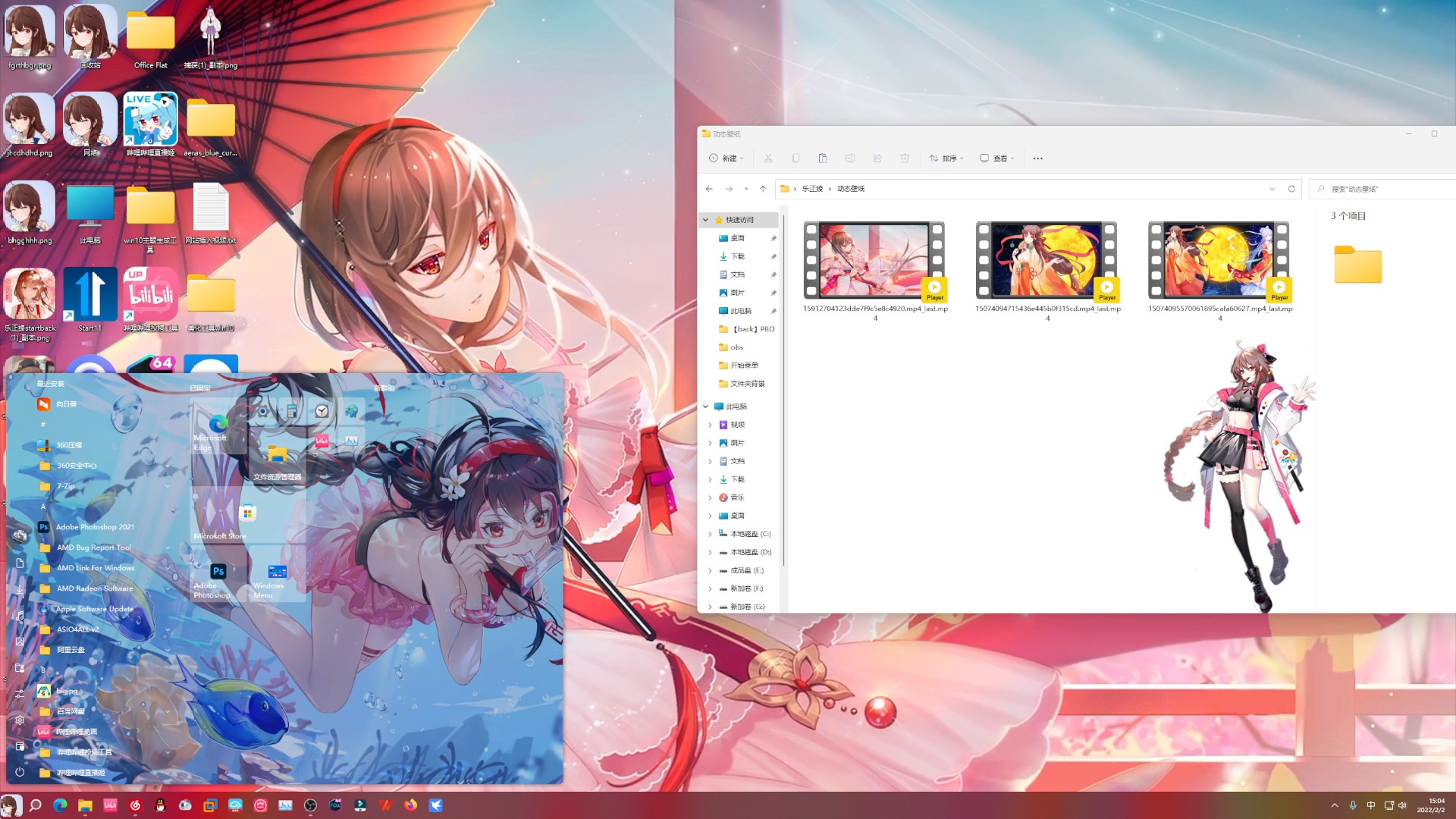Collapse 快速访问 tree section

click(x=706, y=220)
